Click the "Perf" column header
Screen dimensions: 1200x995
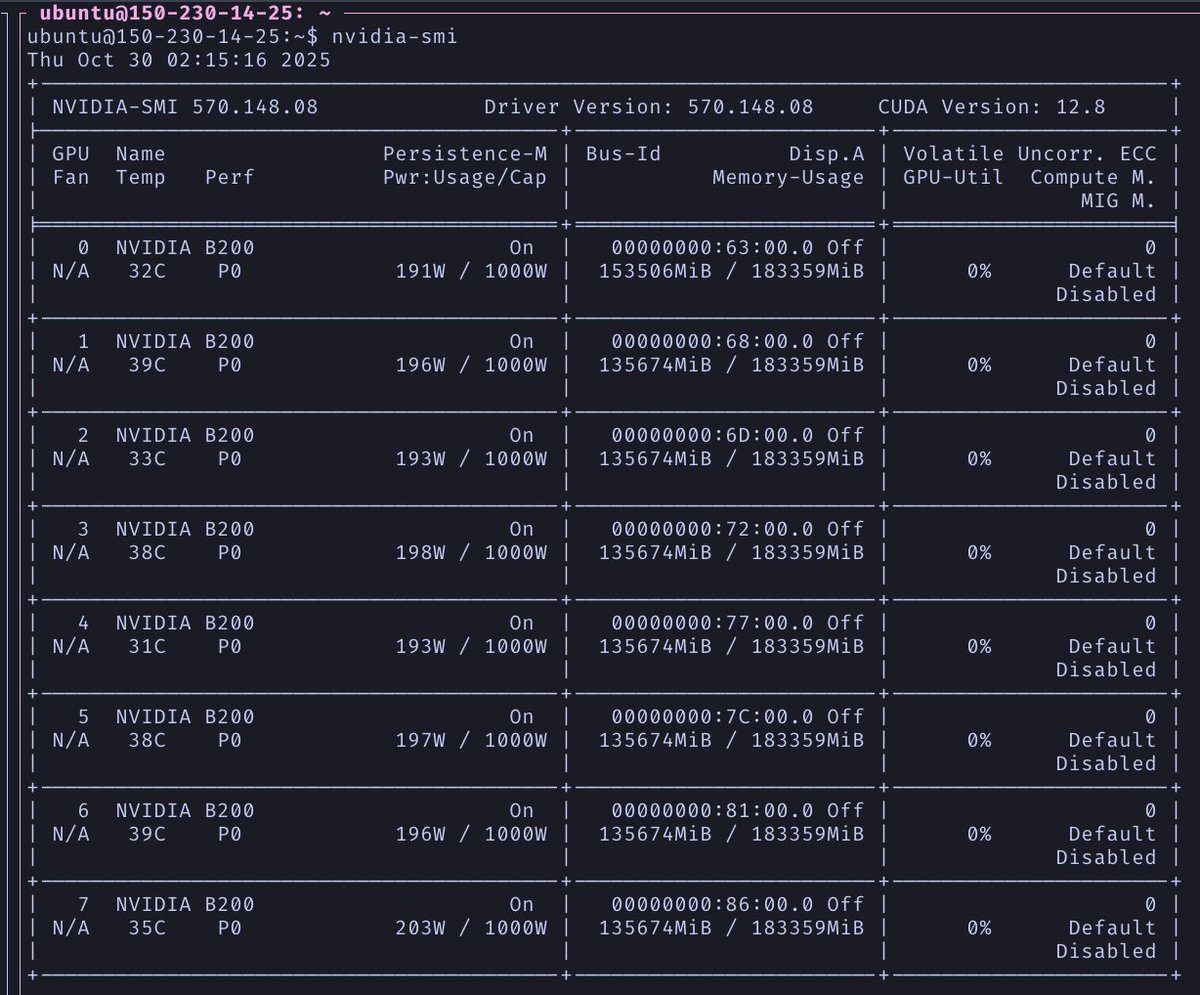point(229,177)
